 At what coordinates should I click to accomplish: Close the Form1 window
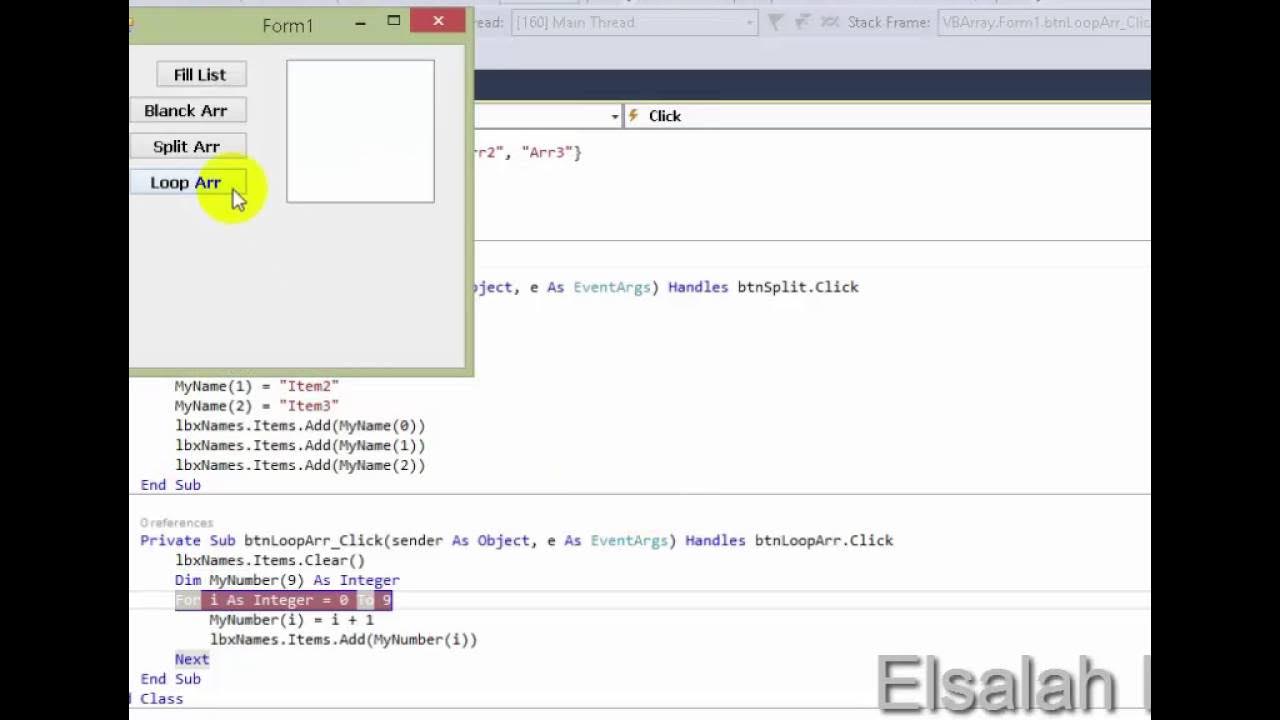[x=438, y=21]
